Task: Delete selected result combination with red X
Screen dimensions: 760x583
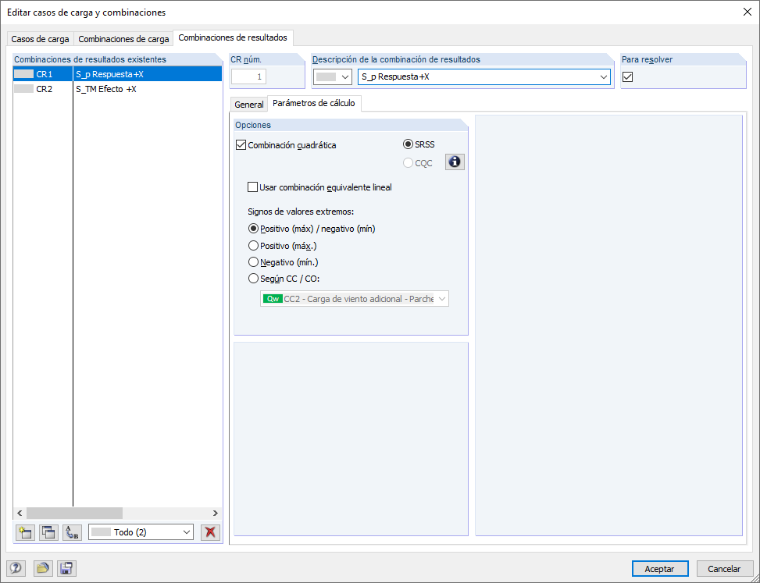Action: (x=210, y=532)
